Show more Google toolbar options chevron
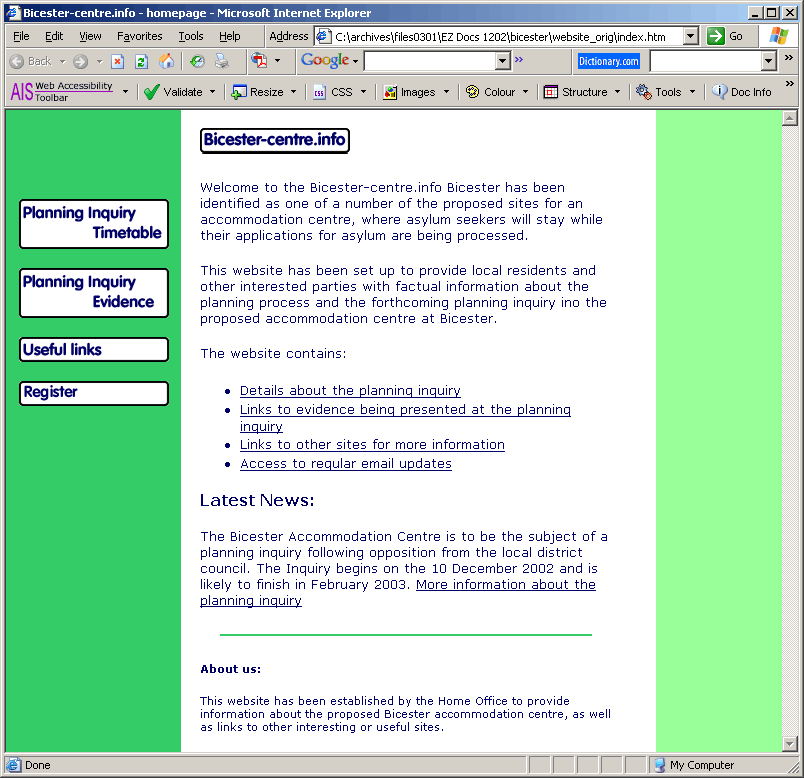This screenshot has height=778, width=804. [x=519, y=59]
